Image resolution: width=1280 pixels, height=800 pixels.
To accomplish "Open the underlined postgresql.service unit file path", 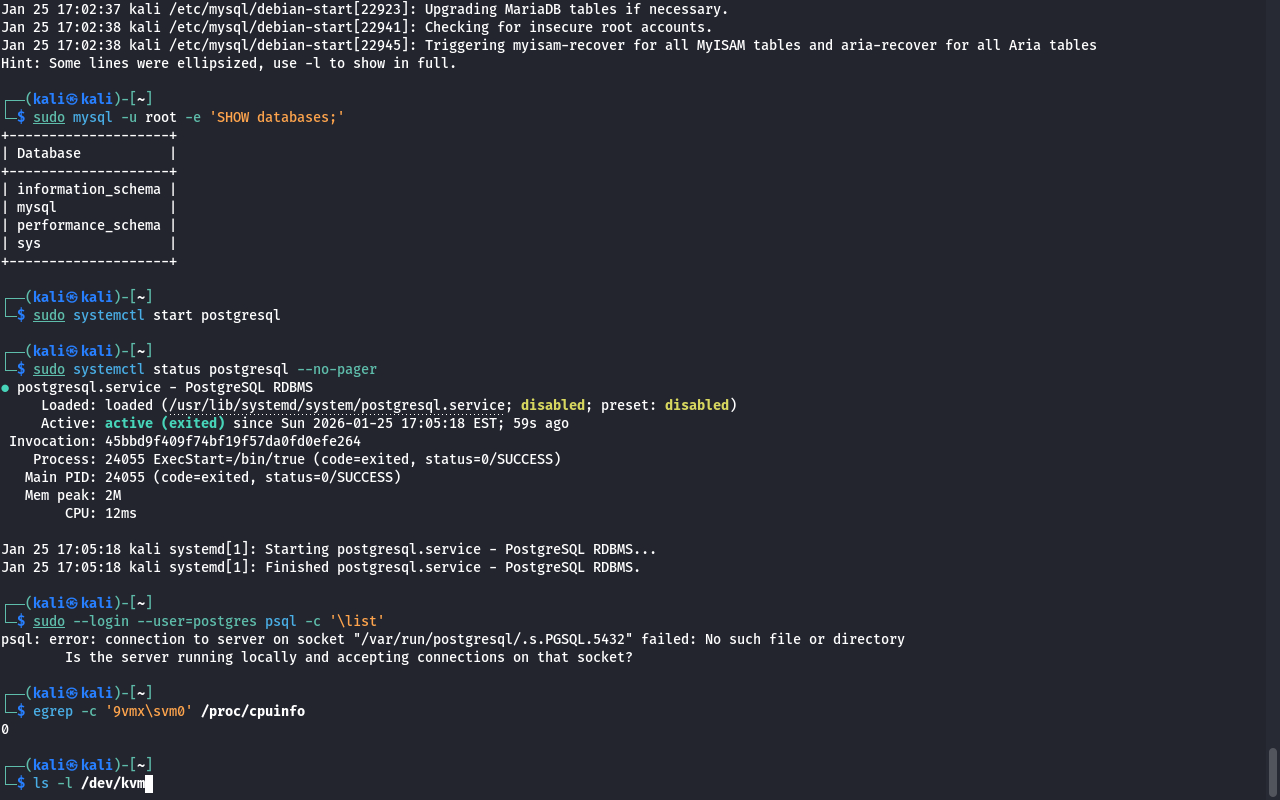I will pos(337,405).
